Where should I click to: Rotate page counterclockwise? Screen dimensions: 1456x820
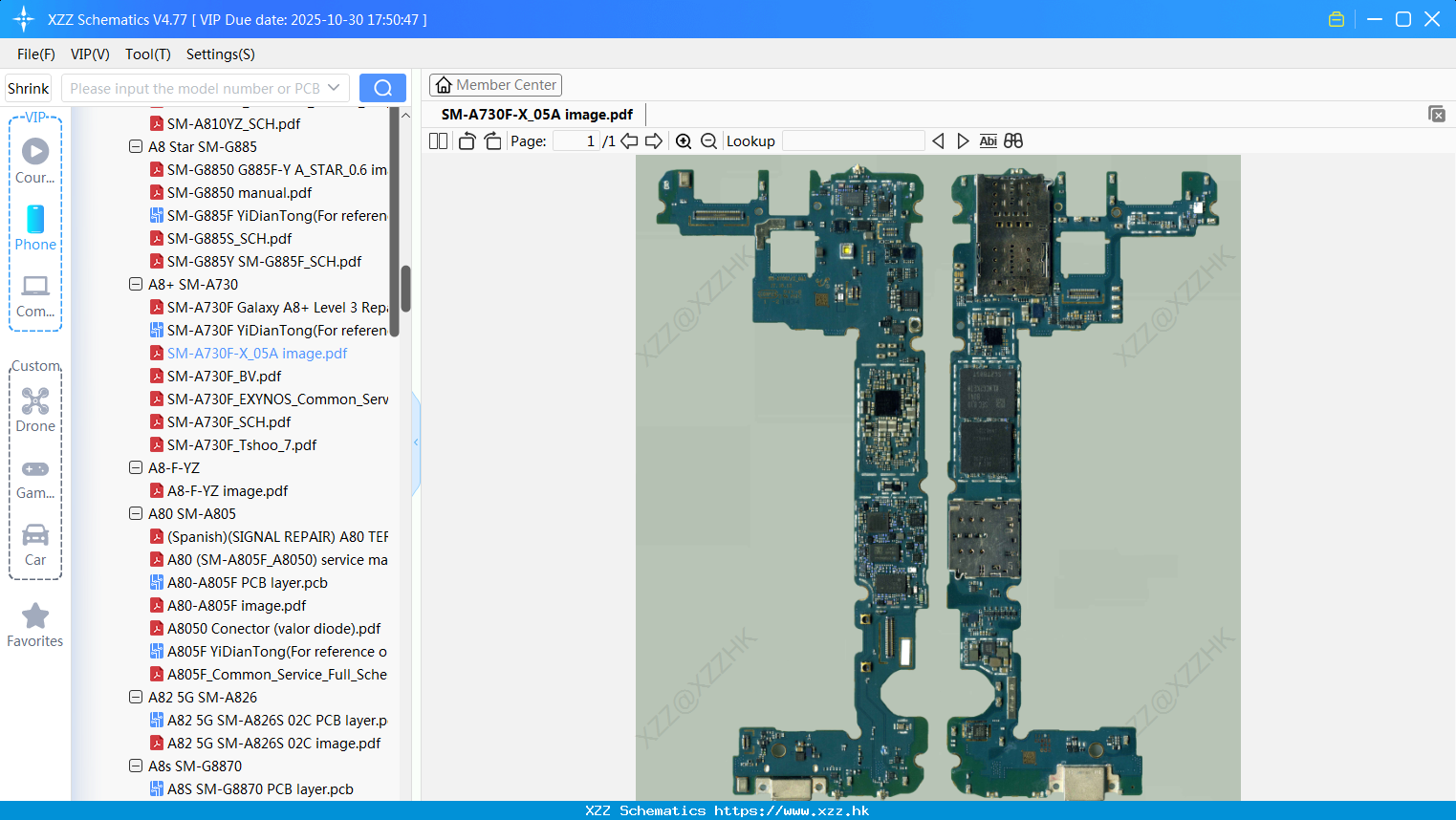(467, 141)
